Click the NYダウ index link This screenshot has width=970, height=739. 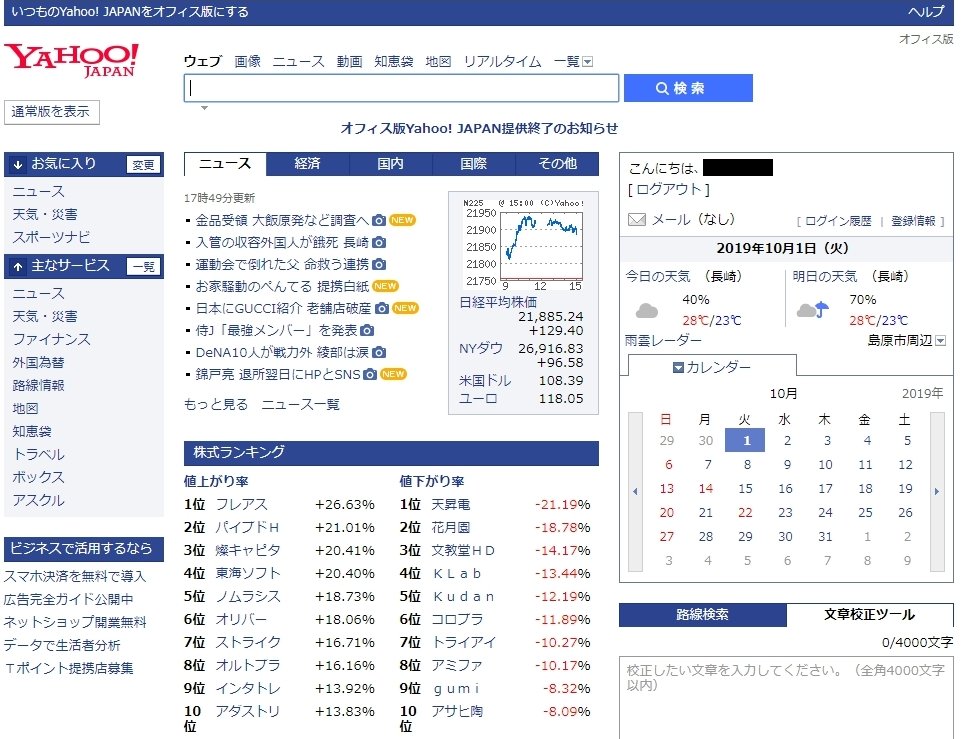point(481,348)
